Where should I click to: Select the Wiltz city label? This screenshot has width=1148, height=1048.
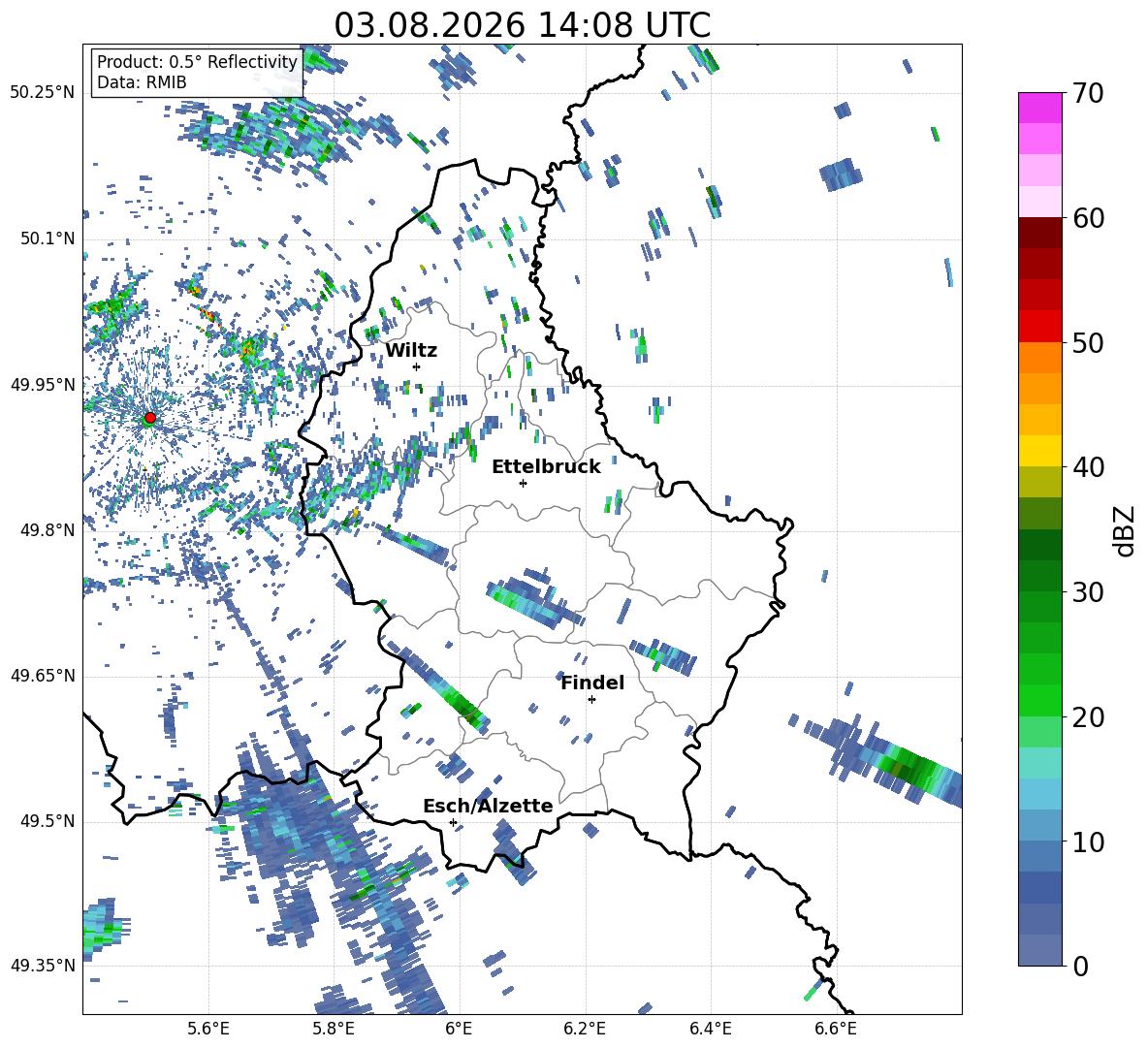click(x=411, y=351)
